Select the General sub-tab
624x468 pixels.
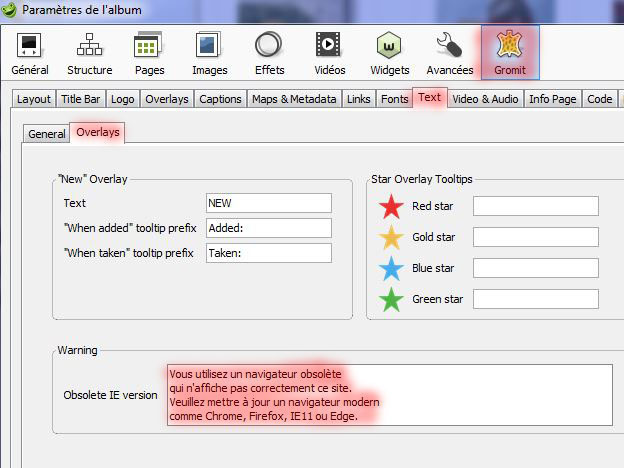tap(46, 133)
